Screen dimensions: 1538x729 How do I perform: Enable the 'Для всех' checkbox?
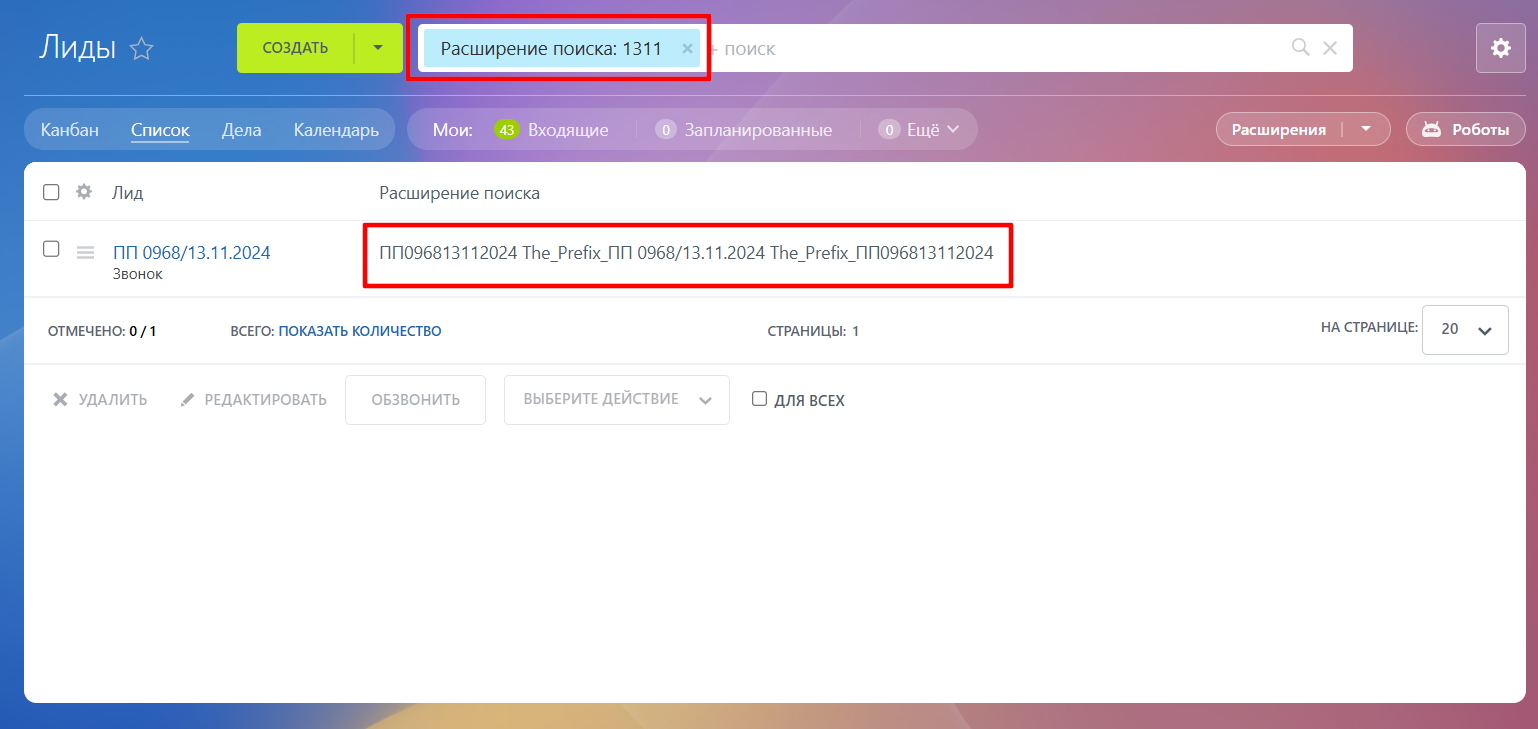click(759, 399)
